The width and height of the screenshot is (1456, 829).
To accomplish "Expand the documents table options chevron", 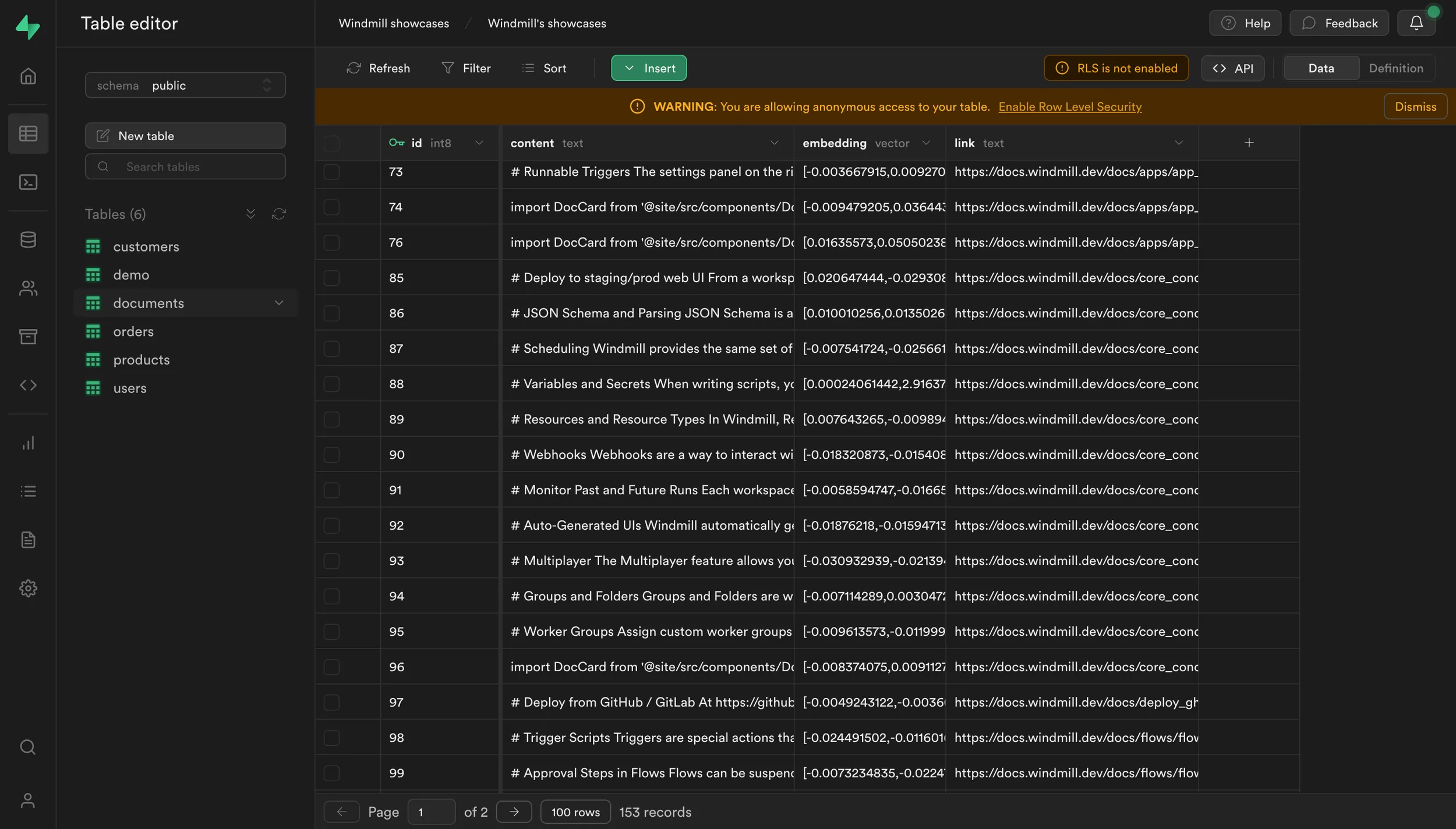I will (279, 303).
